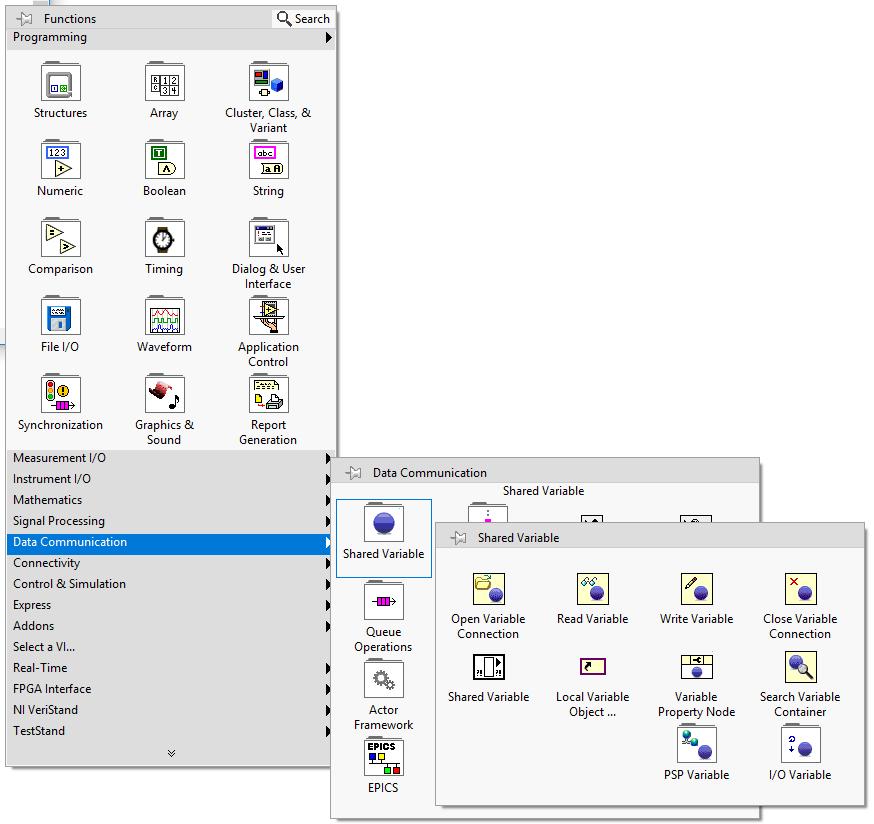Open Cluster, Class, & Variant palette
The width and height of the screenshot is (874, 824).
[x=268, y=83]
